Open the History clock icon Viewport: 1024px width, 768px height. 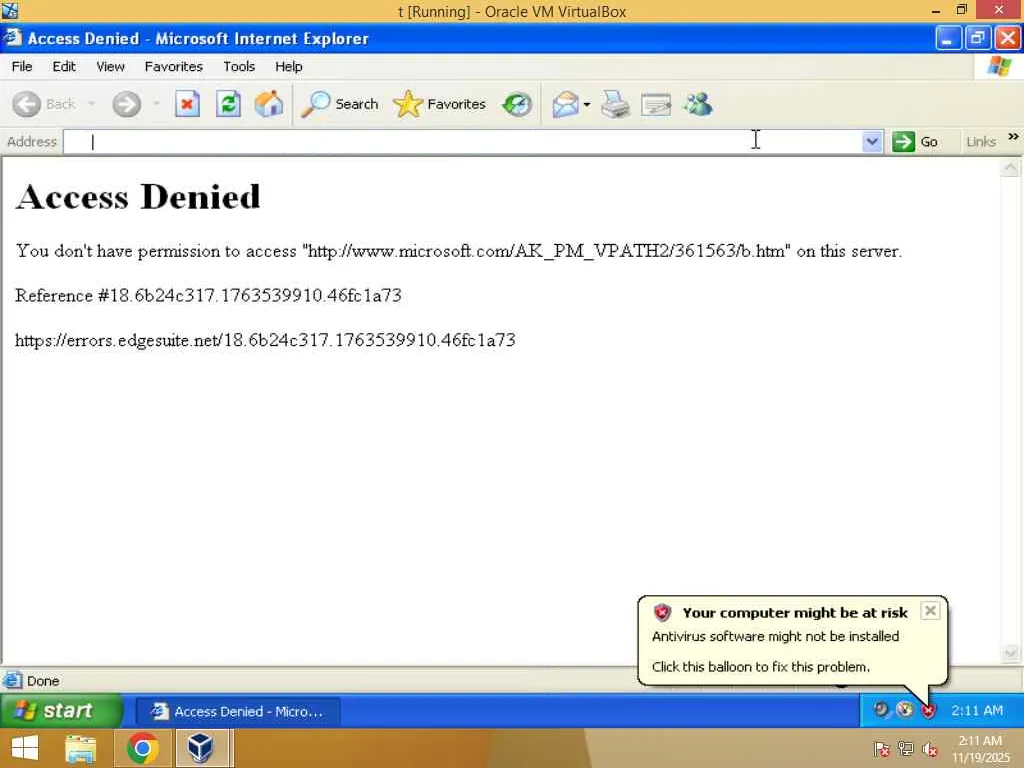(517, 104)
